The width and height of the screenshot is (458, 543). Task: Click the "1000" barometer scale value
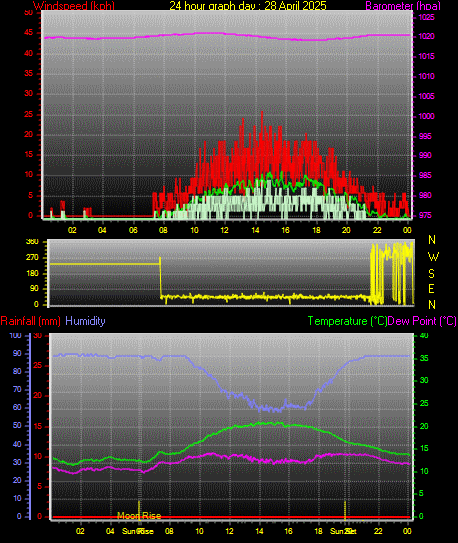pos(426,116)
